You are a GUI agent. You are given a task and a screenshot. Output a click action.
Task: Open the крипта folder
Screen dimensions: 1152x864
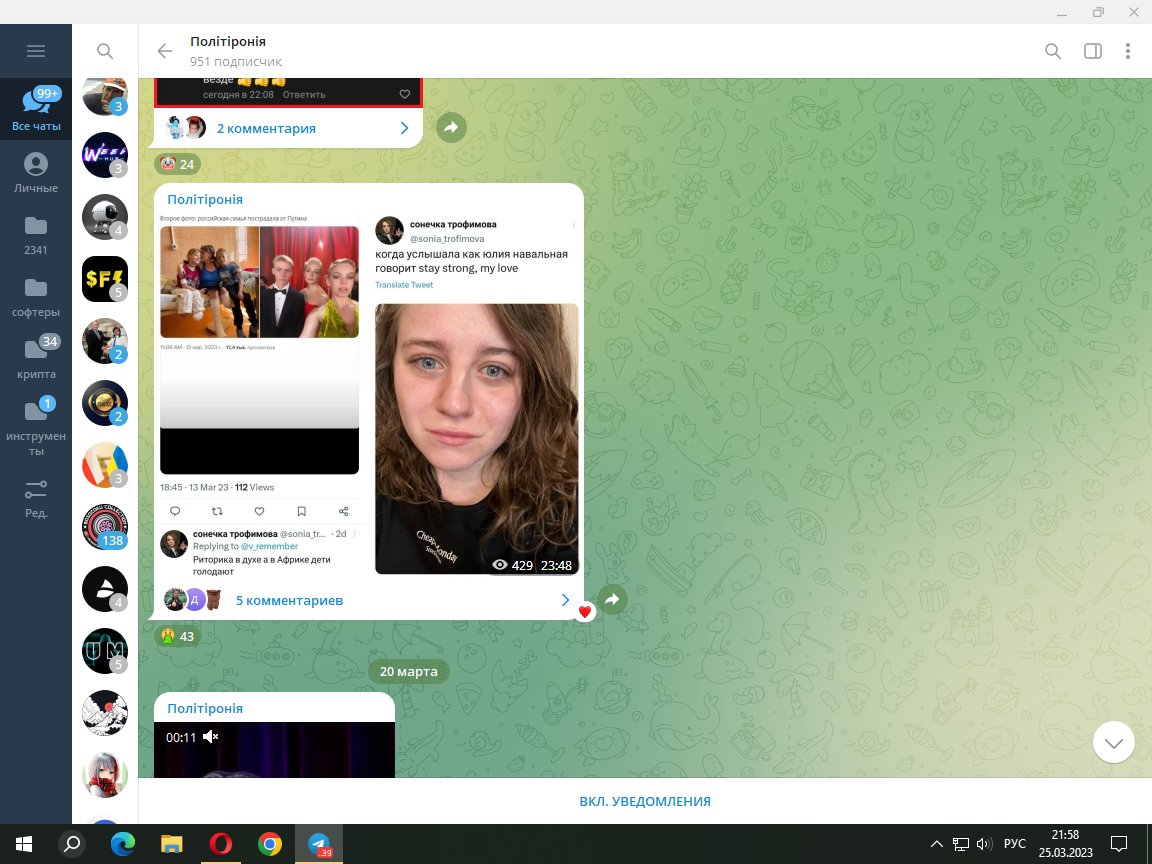(x=36, y=359)
